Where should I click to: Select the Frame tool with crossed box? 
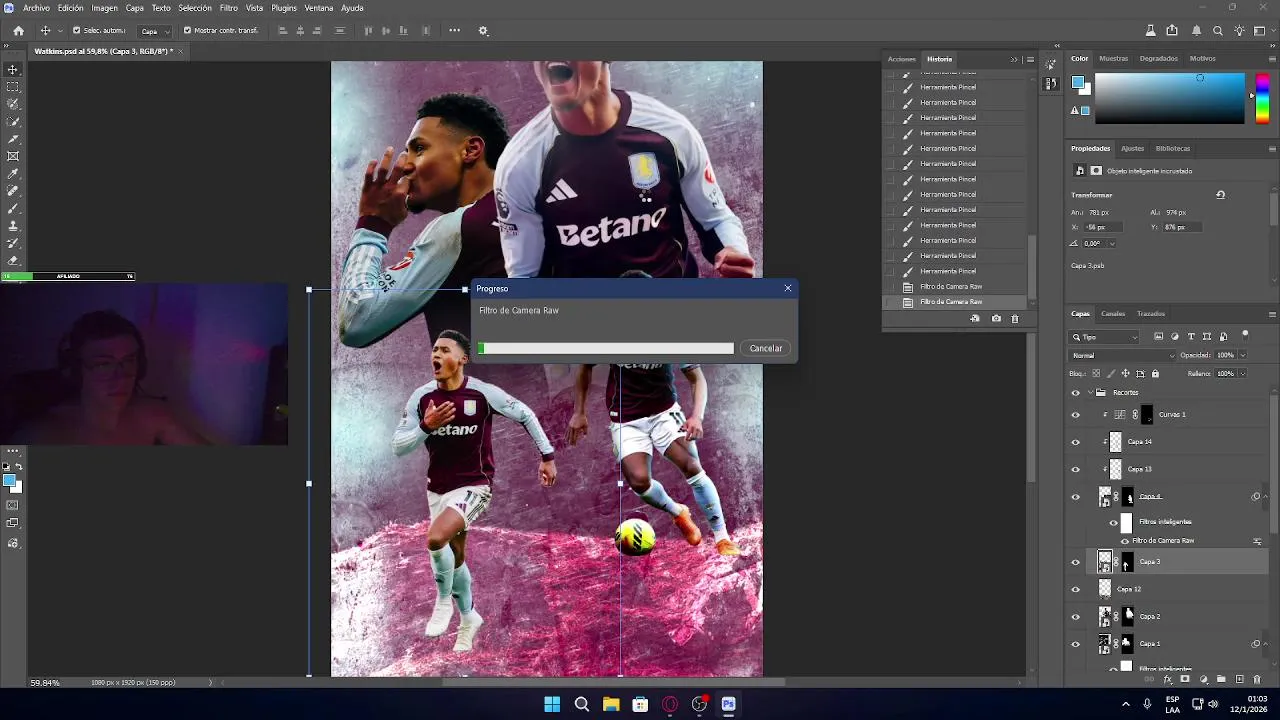(13, 156)
